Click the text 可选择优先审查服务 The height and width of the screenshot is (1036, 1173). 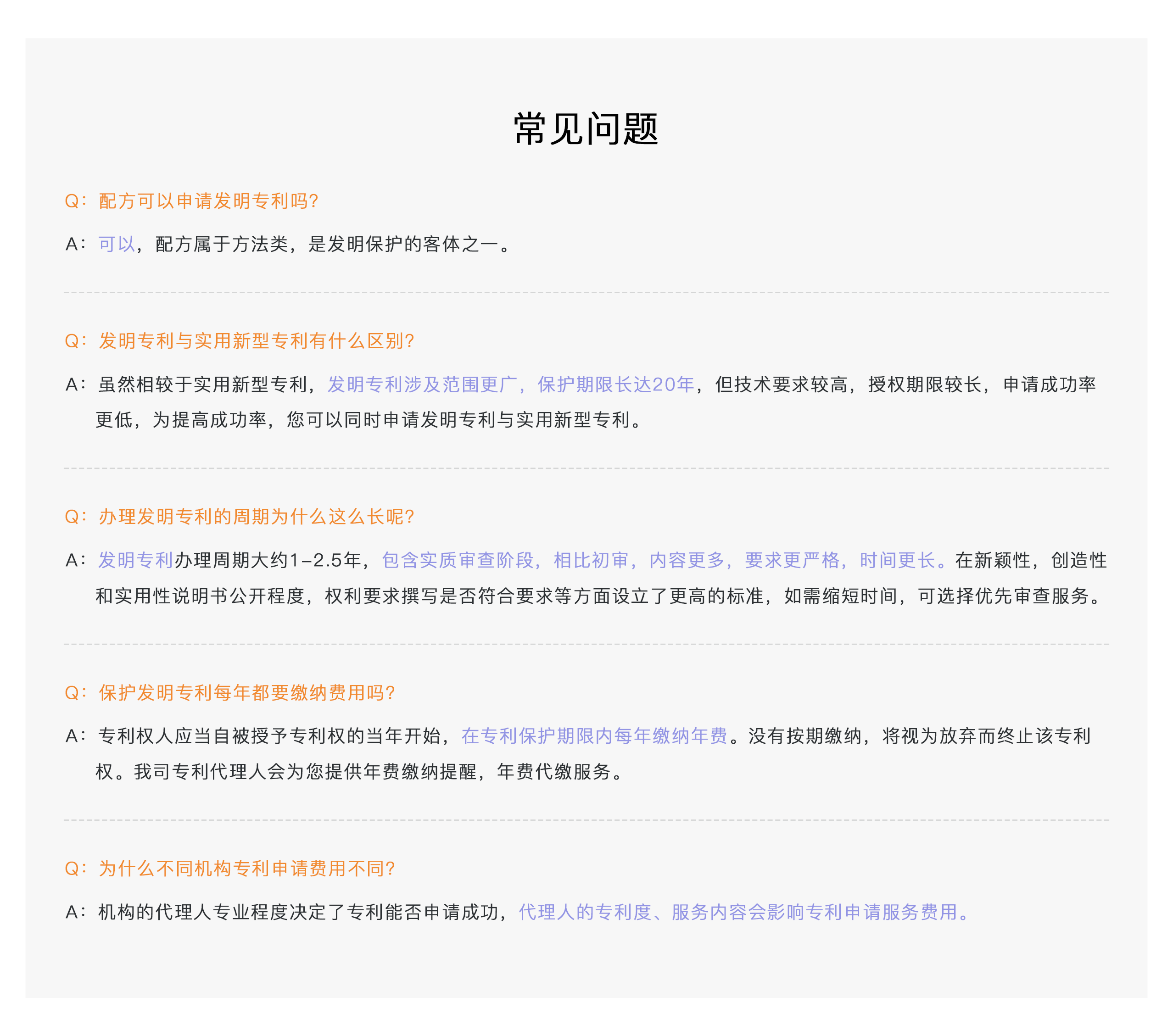tap(1003, 596)
